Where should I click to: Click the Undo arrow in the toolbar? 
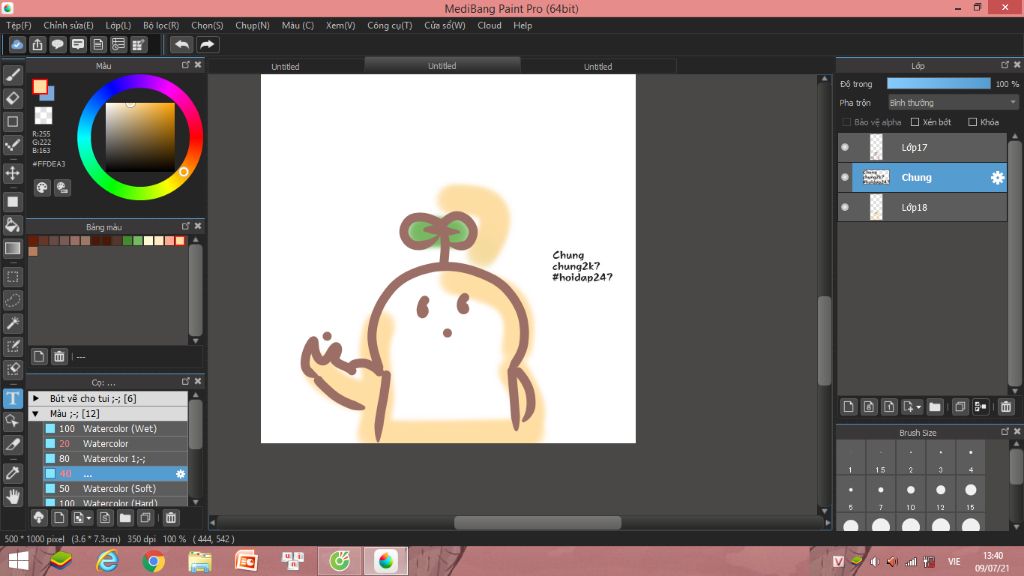coord(182,44)
